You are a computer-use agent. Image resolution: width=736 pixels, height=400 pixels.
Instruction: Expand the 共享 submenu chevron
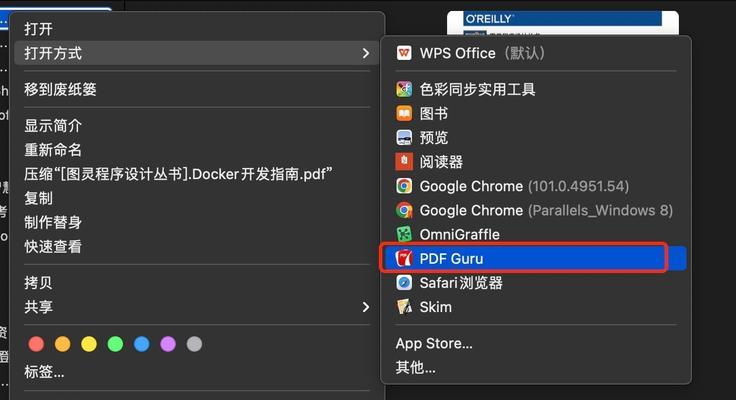(x=366, y=307)
